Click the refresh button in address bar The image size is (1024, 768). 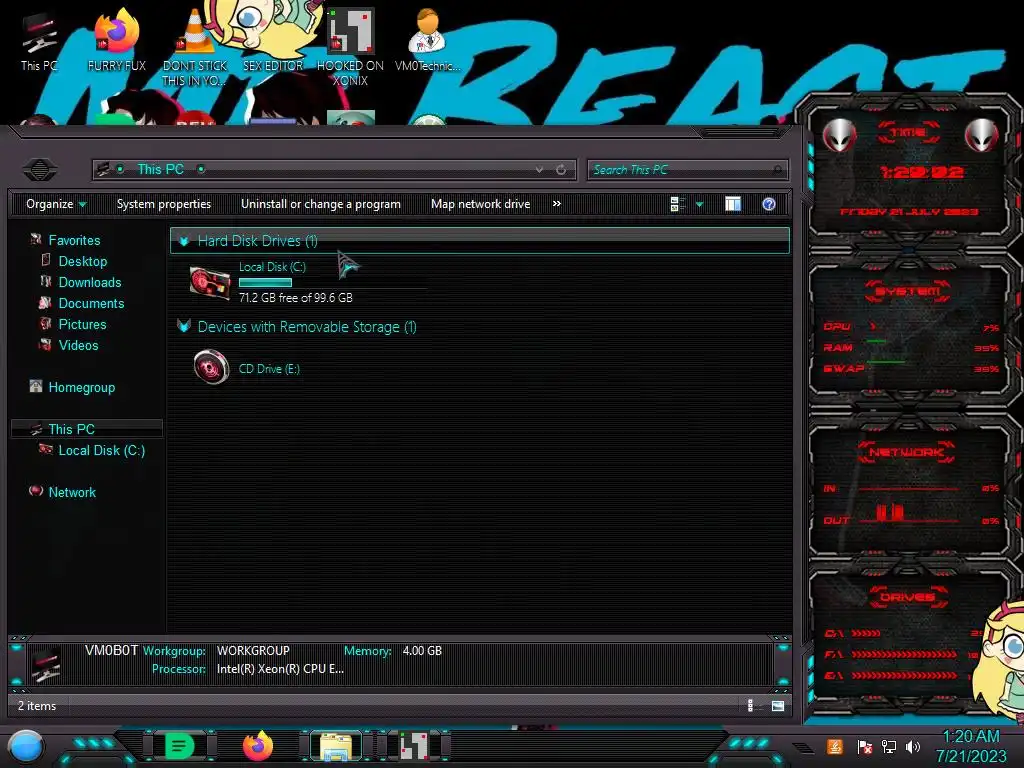[561, 170]
